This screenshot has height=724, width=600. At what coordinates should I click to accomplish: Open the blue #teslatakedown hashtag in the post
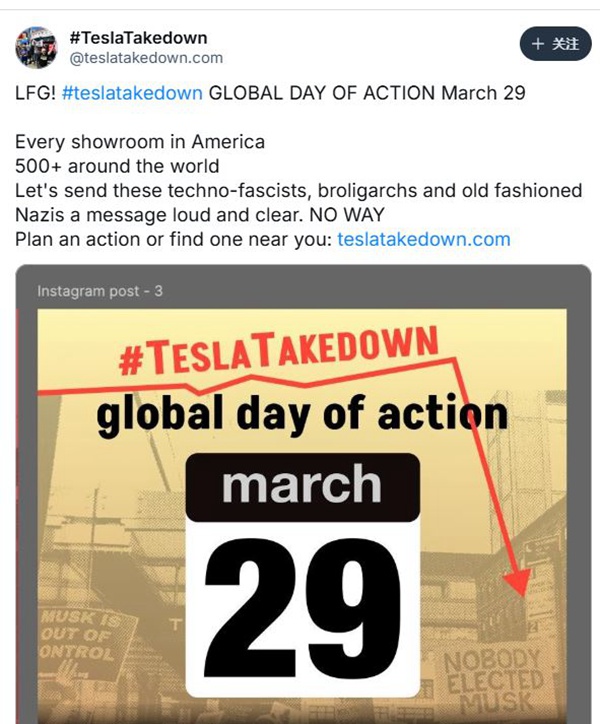tap(132, 93)
